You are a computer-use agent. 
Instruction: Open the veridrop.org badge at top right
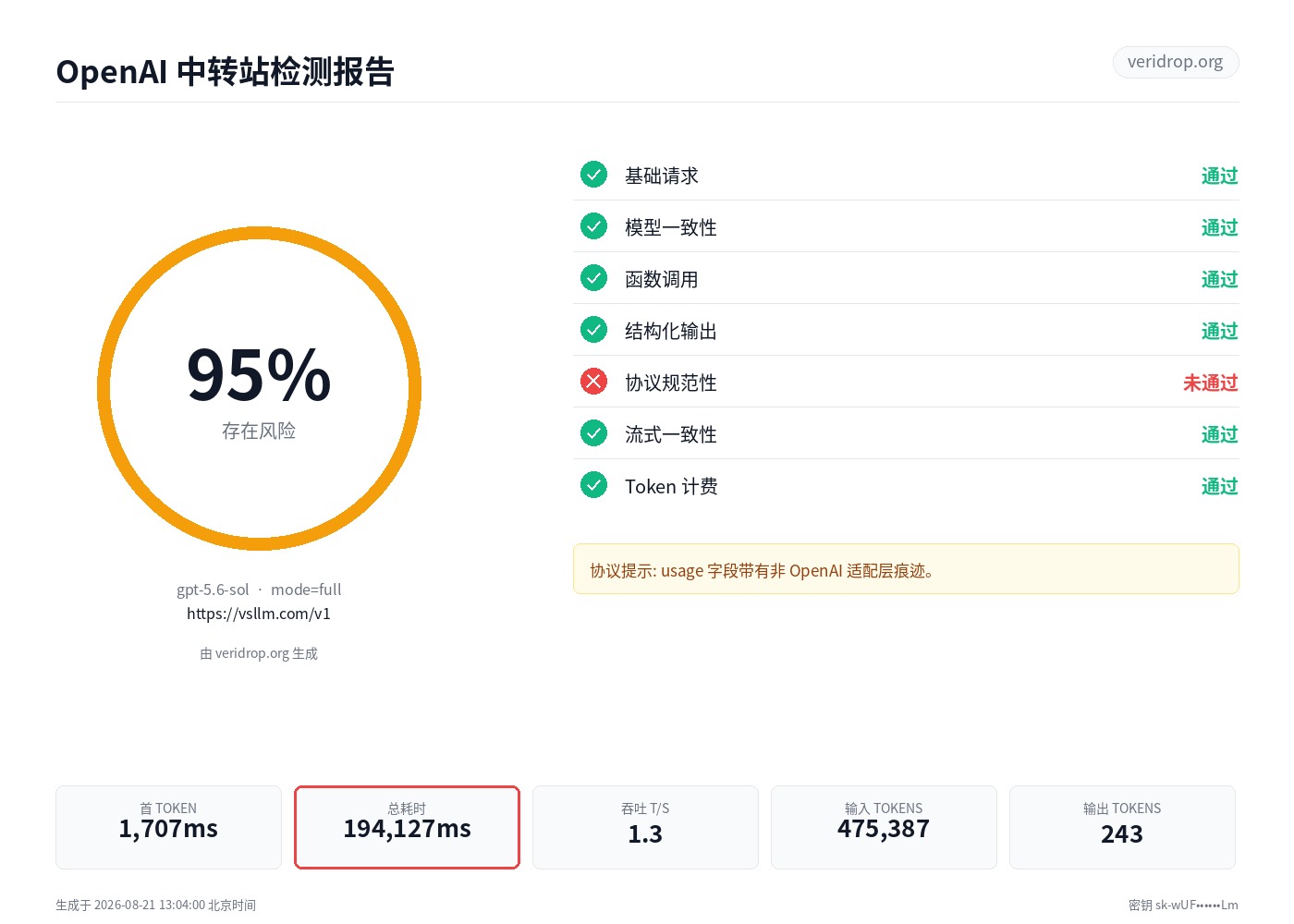click(x=1175, y=62)
